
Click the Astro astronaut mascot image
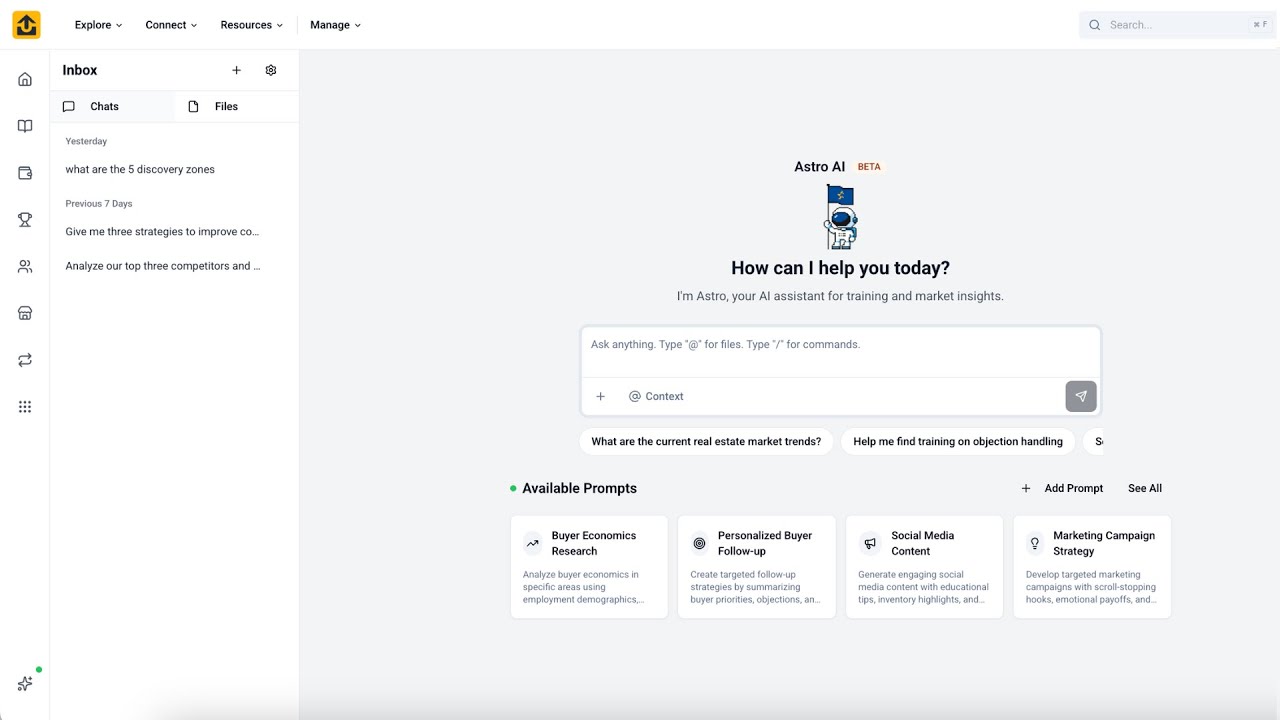coord(840,216)
